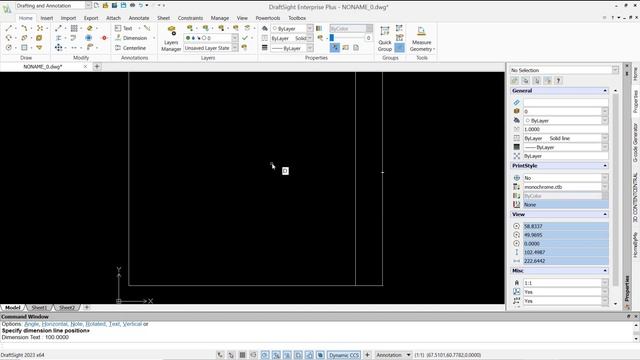Open the No Selection dropdown in Properties panel

tap(615, 70)
